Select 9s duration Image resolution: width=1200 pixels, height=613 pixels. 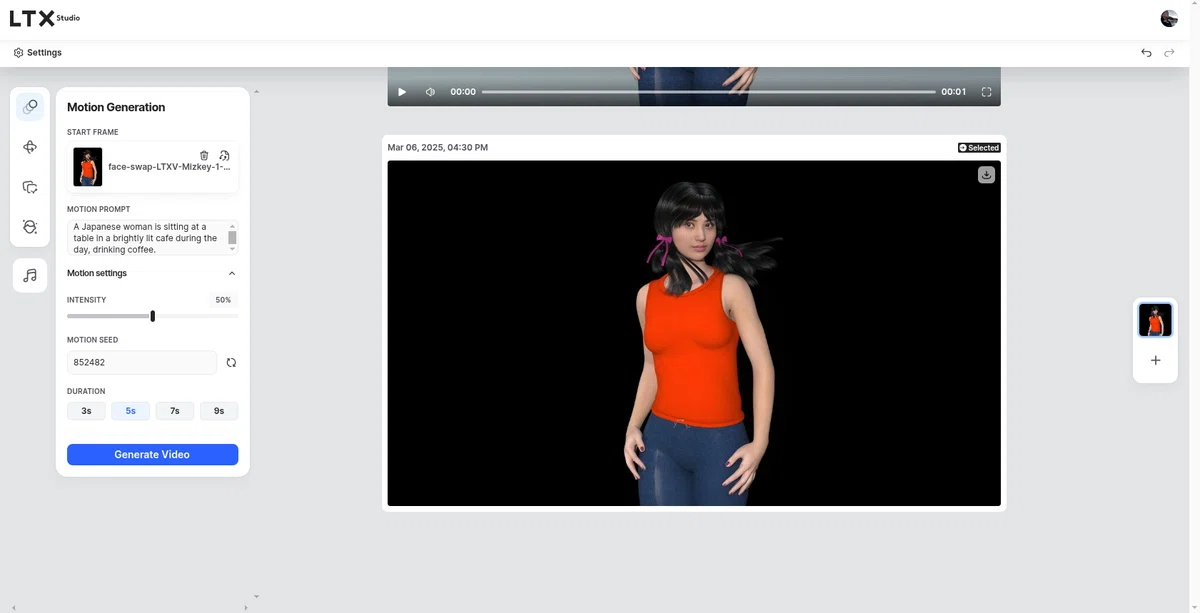(219, 411)
